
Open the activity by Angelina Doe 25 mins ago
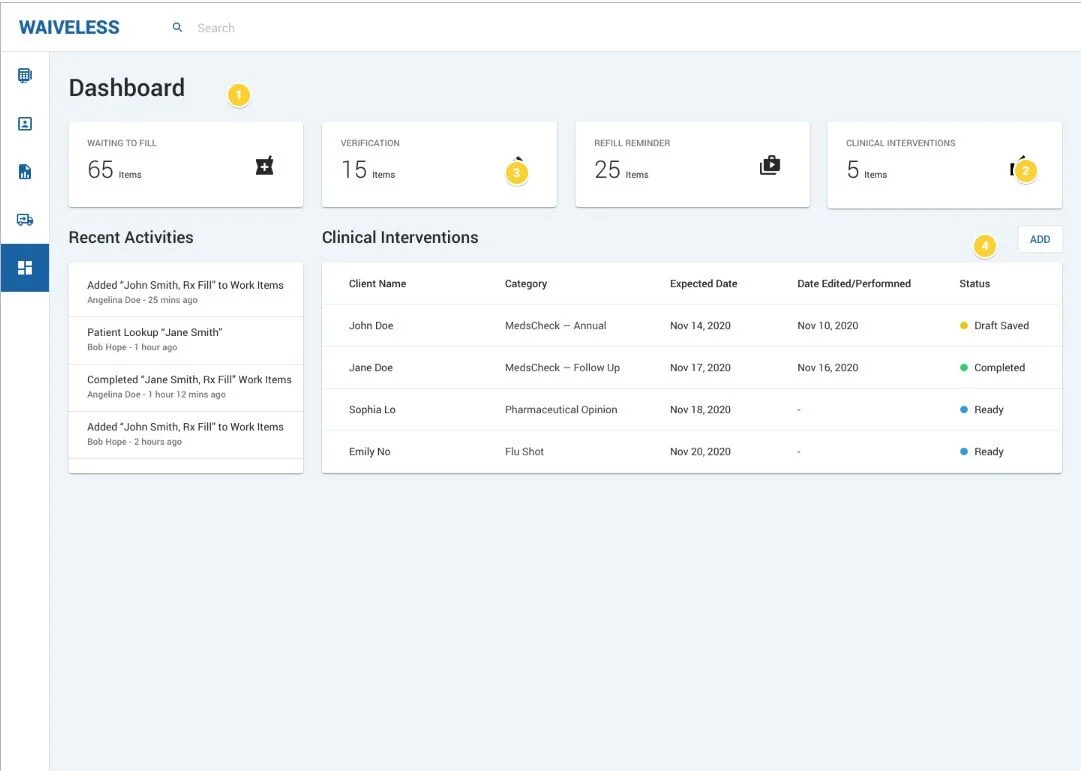coord(185,292)
